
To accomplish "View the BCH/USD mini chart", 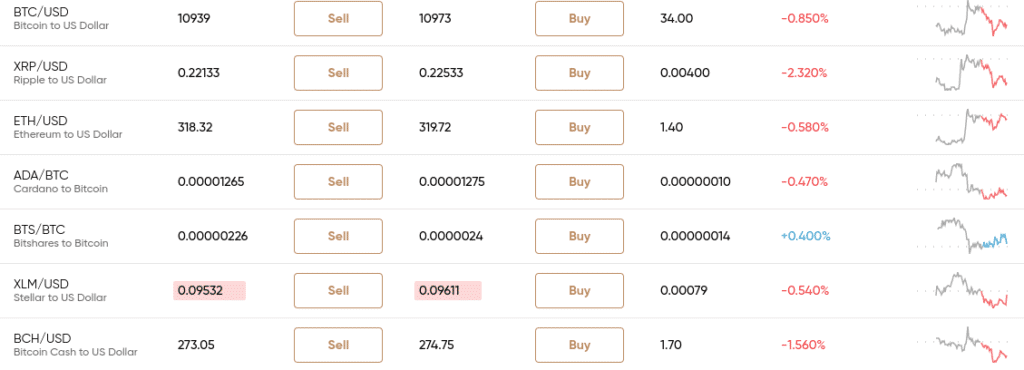I will 971,345.
